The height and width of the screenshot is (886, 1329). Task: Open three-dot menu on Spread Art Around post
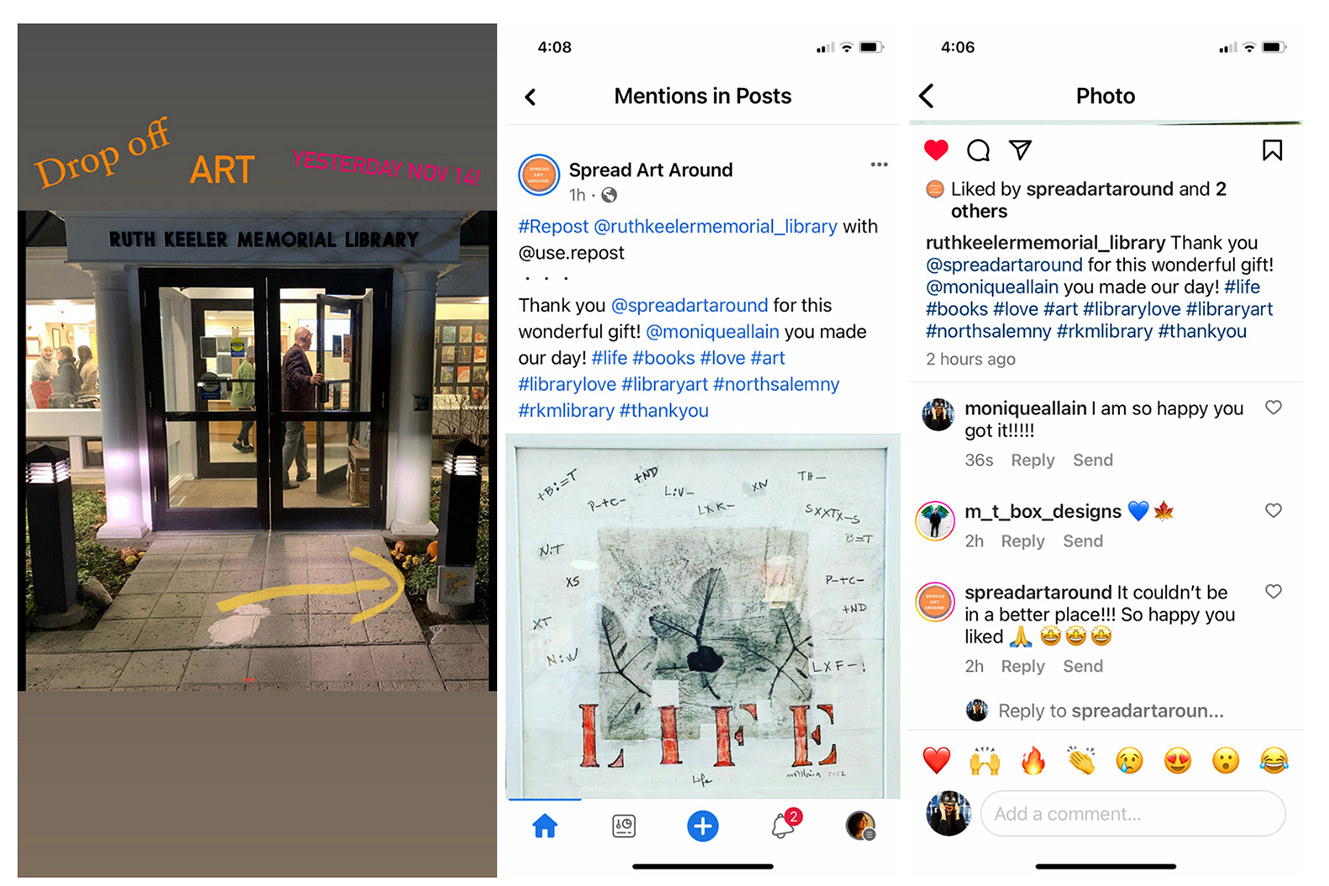pyautogui.click(x=879, y=165)
